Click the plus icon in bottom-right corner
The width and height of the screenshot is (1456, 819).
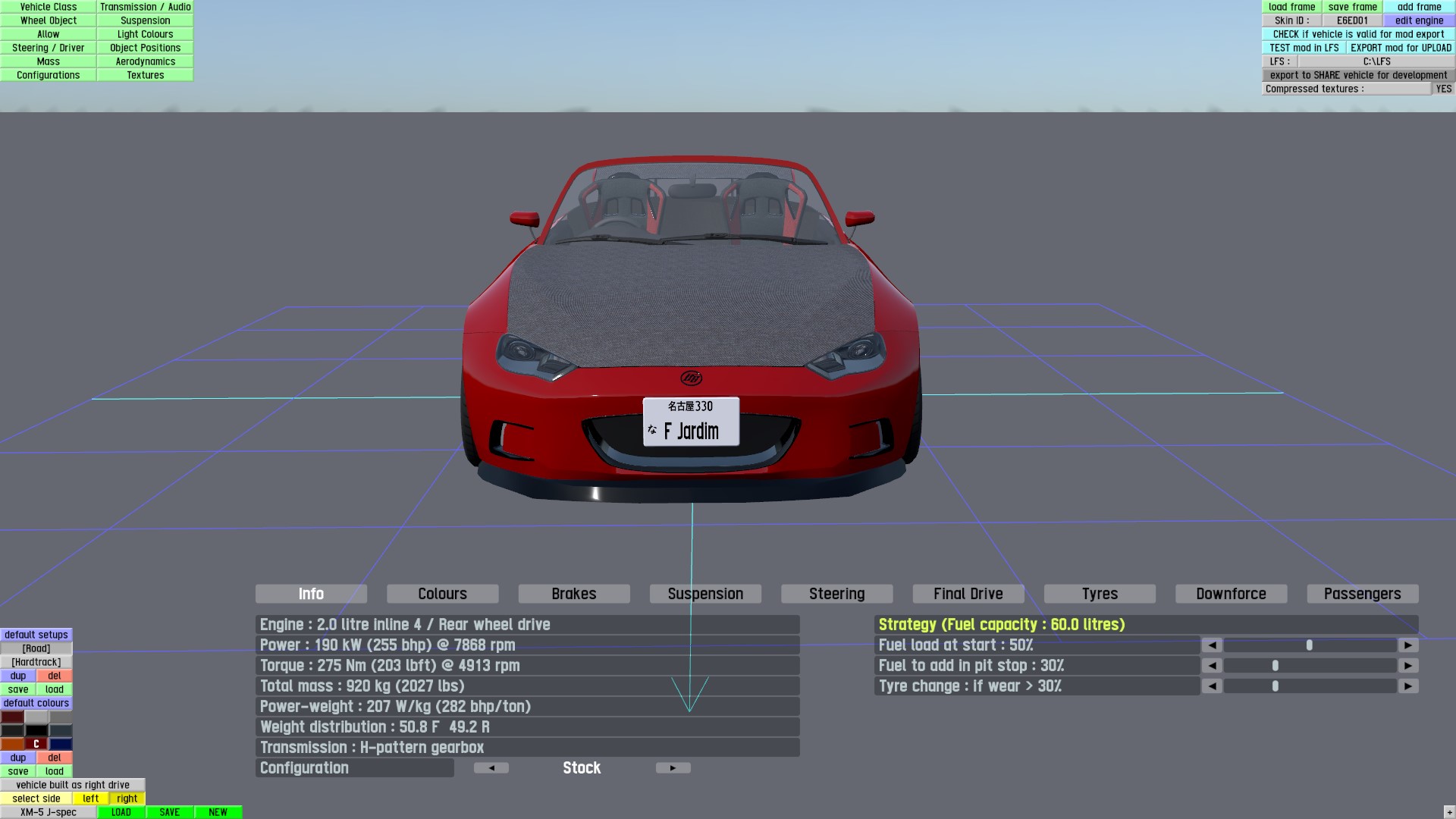pyautogui.click(x=1448, y=812)
